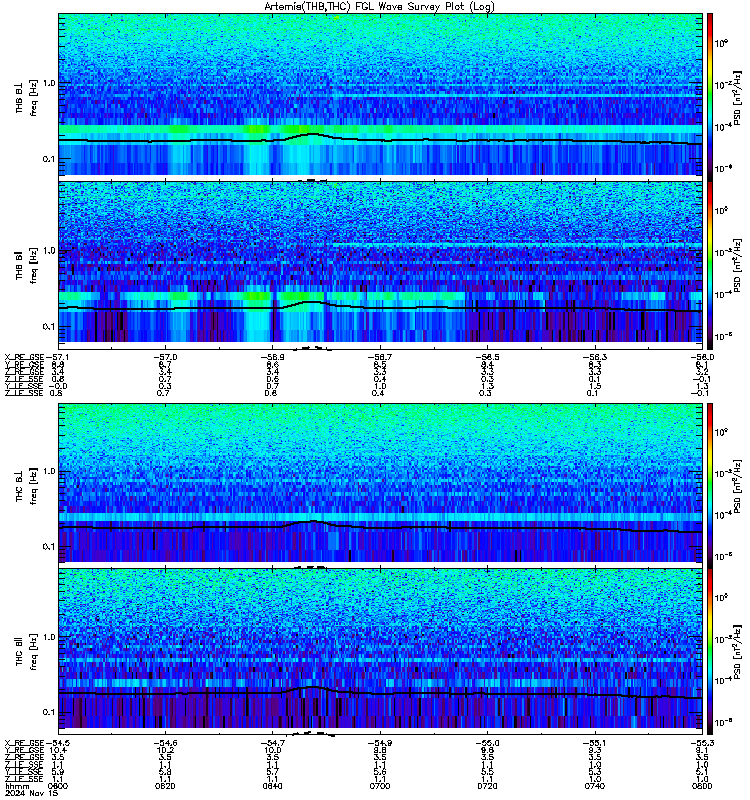Click the THB X_RE_GSE value -57.1

tap(57, 357)
